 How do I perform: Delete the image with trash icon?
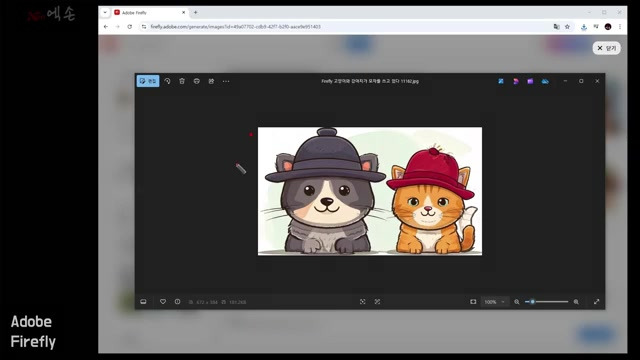pyautogui.click(x=182, y=81)
